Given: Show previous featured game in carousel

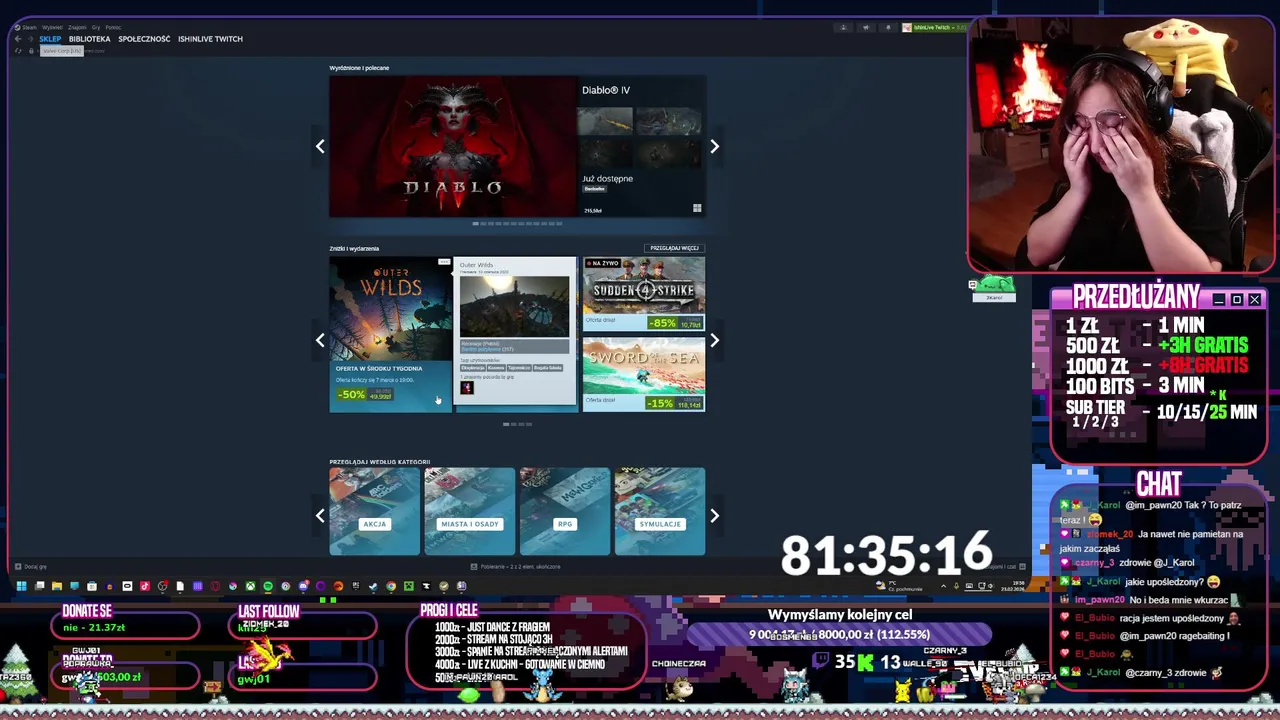Looking at the screenshot, I should [x=320, y=146].
